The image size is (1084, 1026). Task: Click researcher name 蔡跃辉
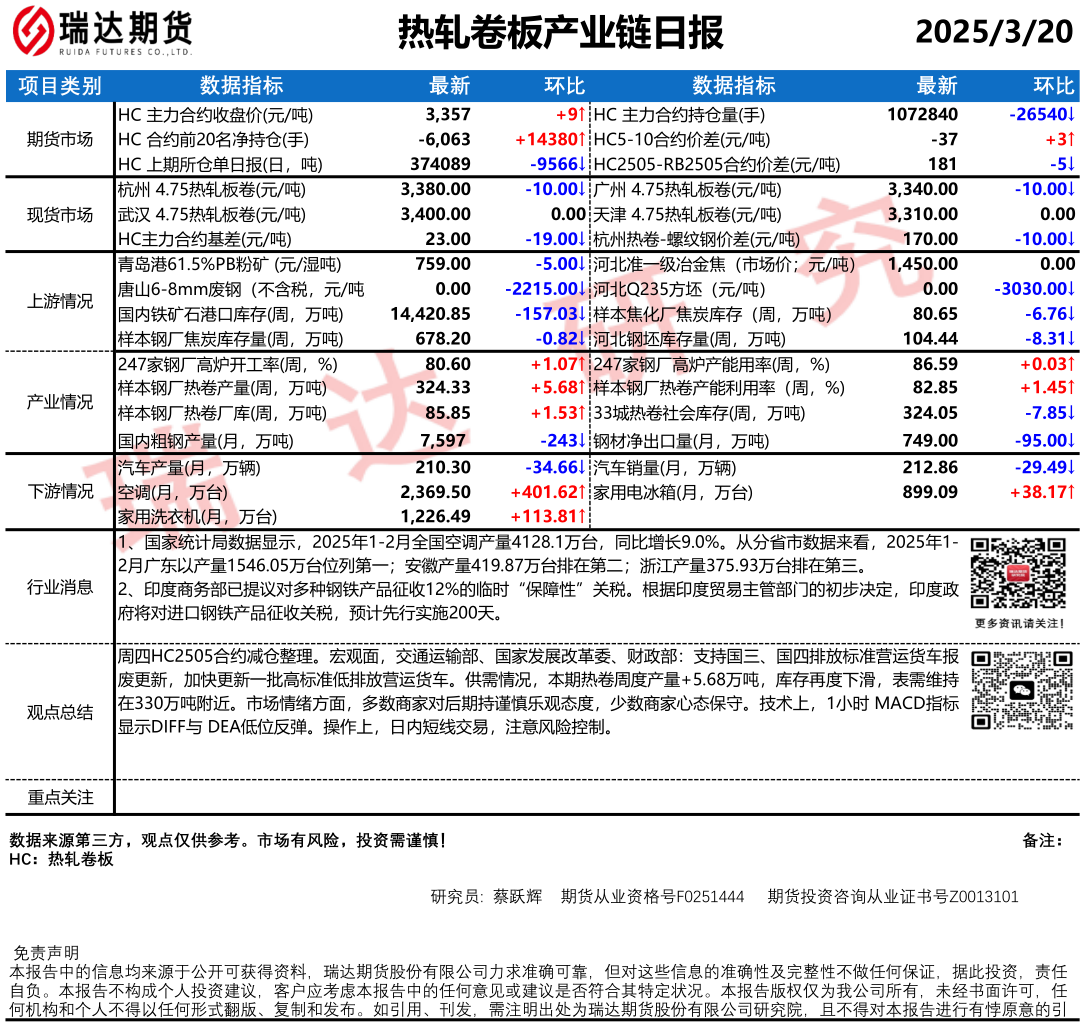click(x=517, y=897)
